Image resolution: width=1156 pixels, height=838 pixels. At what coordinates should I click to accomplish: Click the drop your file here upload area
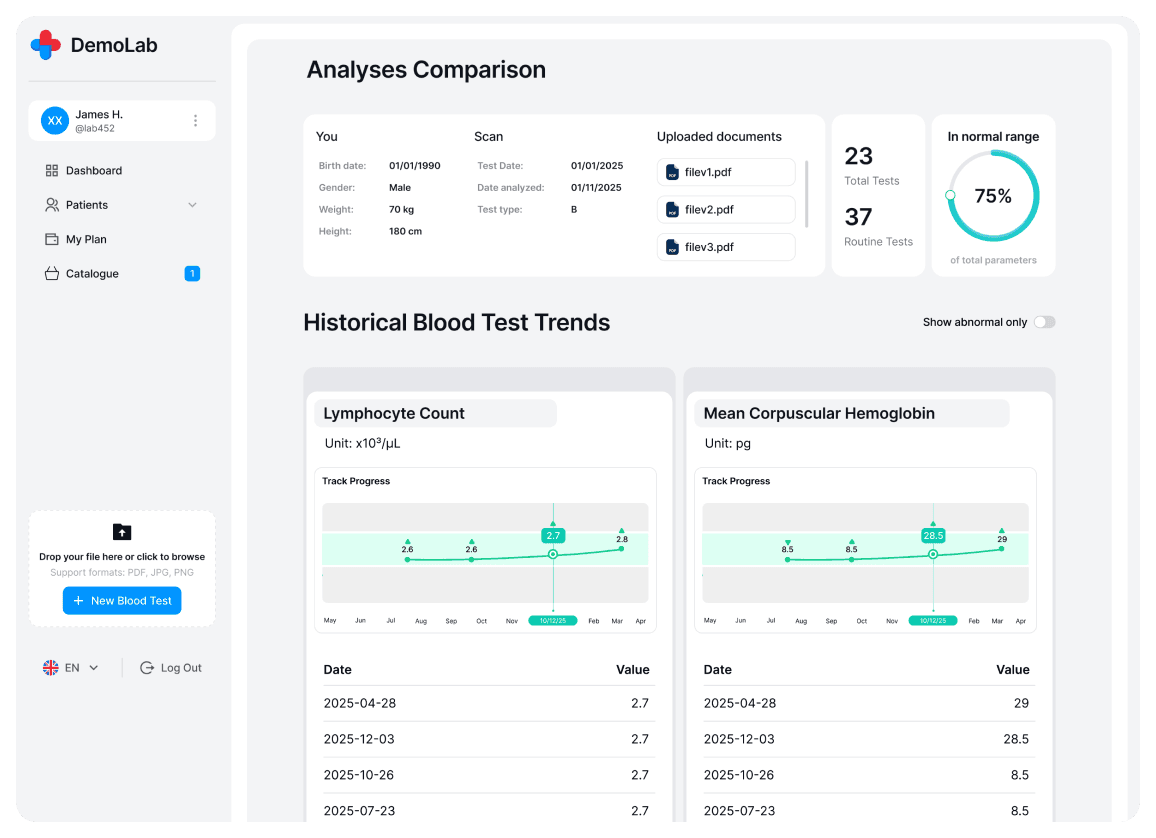[122, 568]
